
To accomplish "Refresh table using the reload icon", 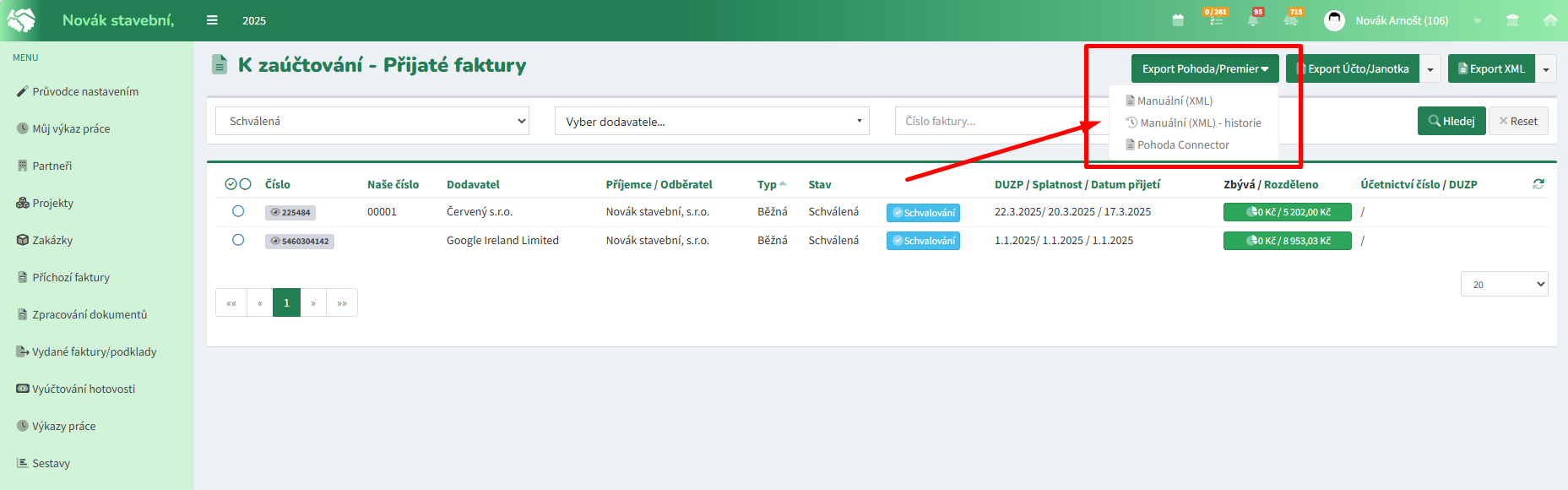I will [x=1538, y=184].
